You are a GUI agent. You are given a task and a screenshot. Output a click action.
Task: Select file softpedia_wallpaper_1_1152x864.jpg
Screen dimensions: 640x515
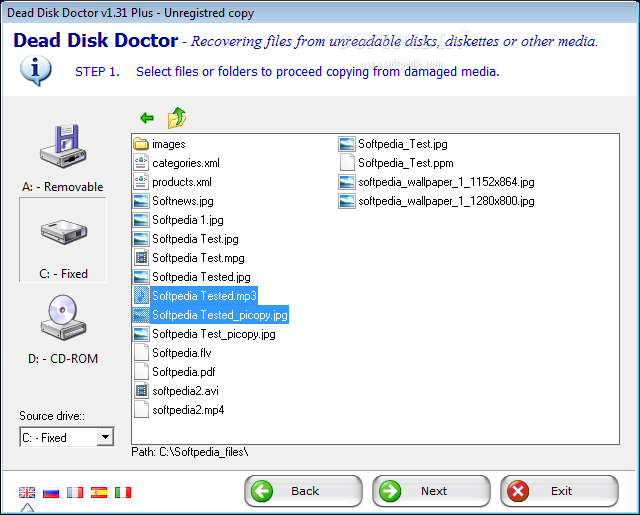(x=446, y=182)
